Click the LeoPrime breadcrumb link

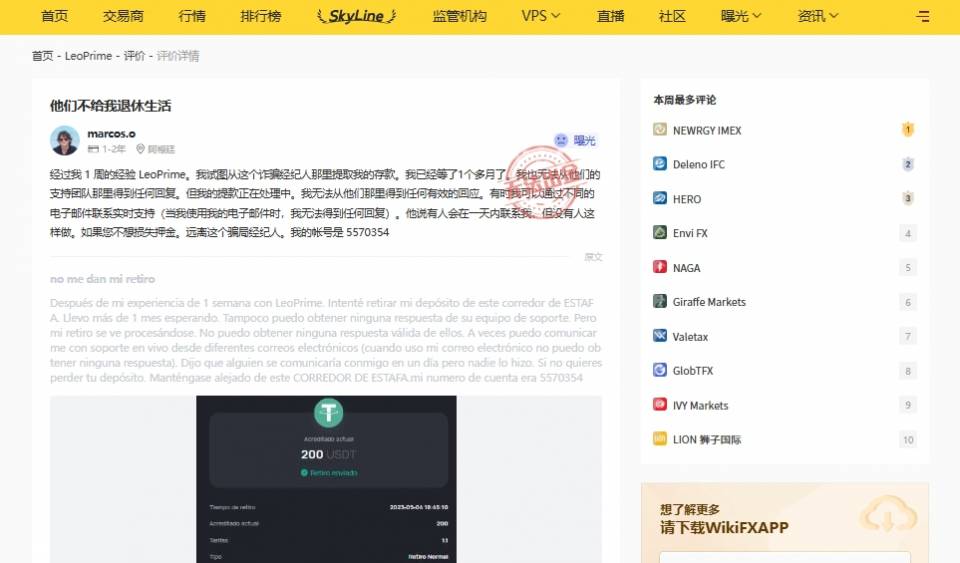pyautogui.click(x=88, y=56)
